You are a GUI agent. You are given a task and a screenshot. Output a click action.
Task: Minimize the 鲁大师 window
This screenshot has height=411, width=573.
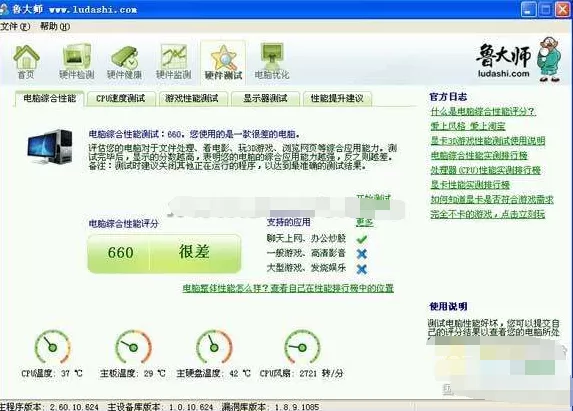pyautogui.click(x=528, y=9)
